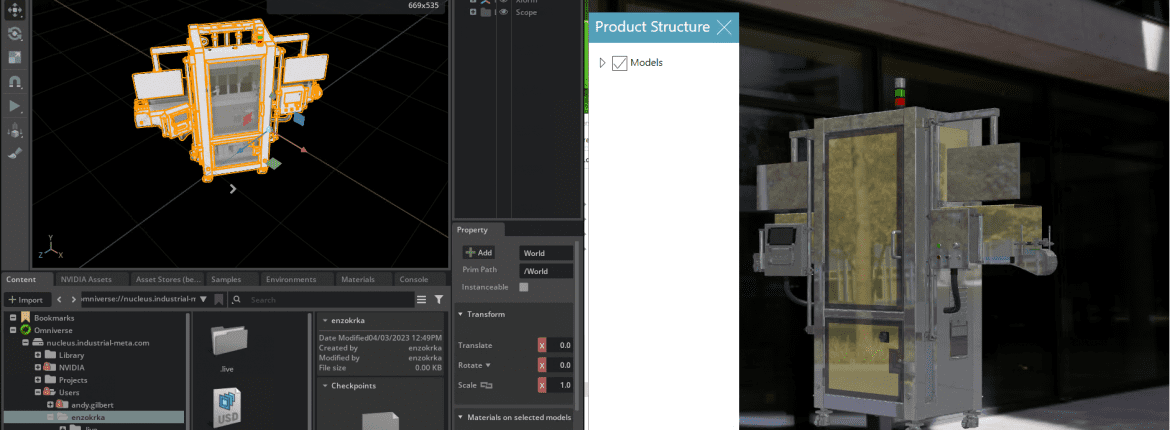Viewport: 1170px width, 430px height.
Task: Click the Import button
Action: tap(26, 299)
